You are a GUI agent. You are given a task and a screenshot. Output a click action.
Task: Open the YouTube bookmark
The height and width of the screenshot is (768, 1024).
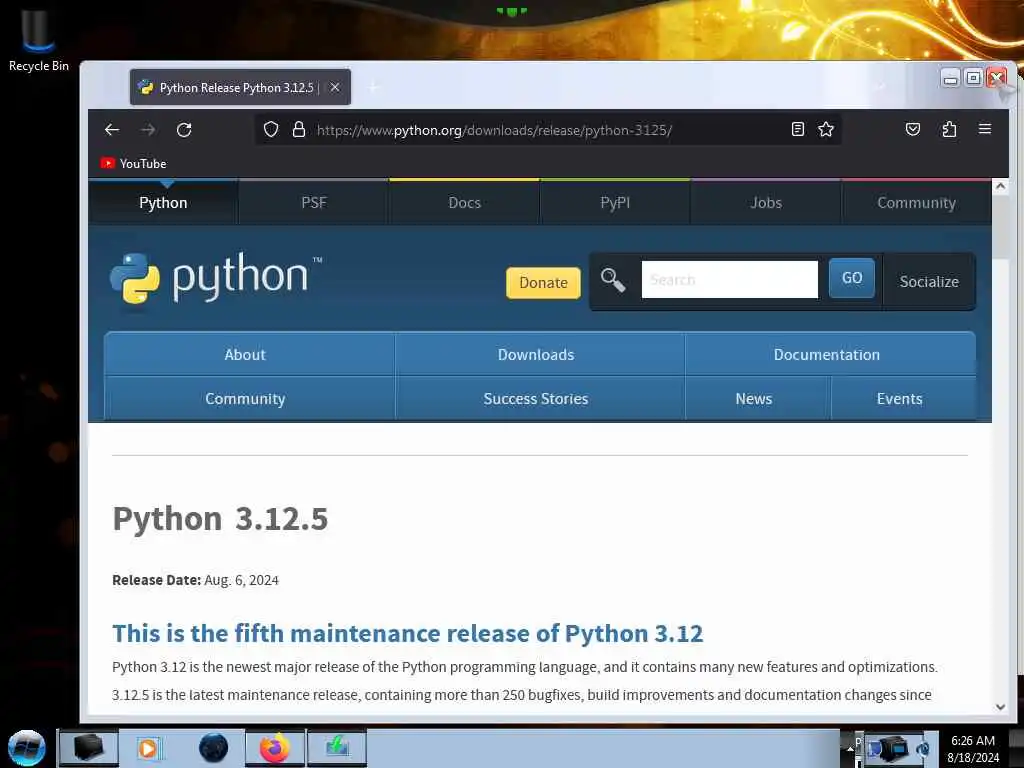pos(134,163)
